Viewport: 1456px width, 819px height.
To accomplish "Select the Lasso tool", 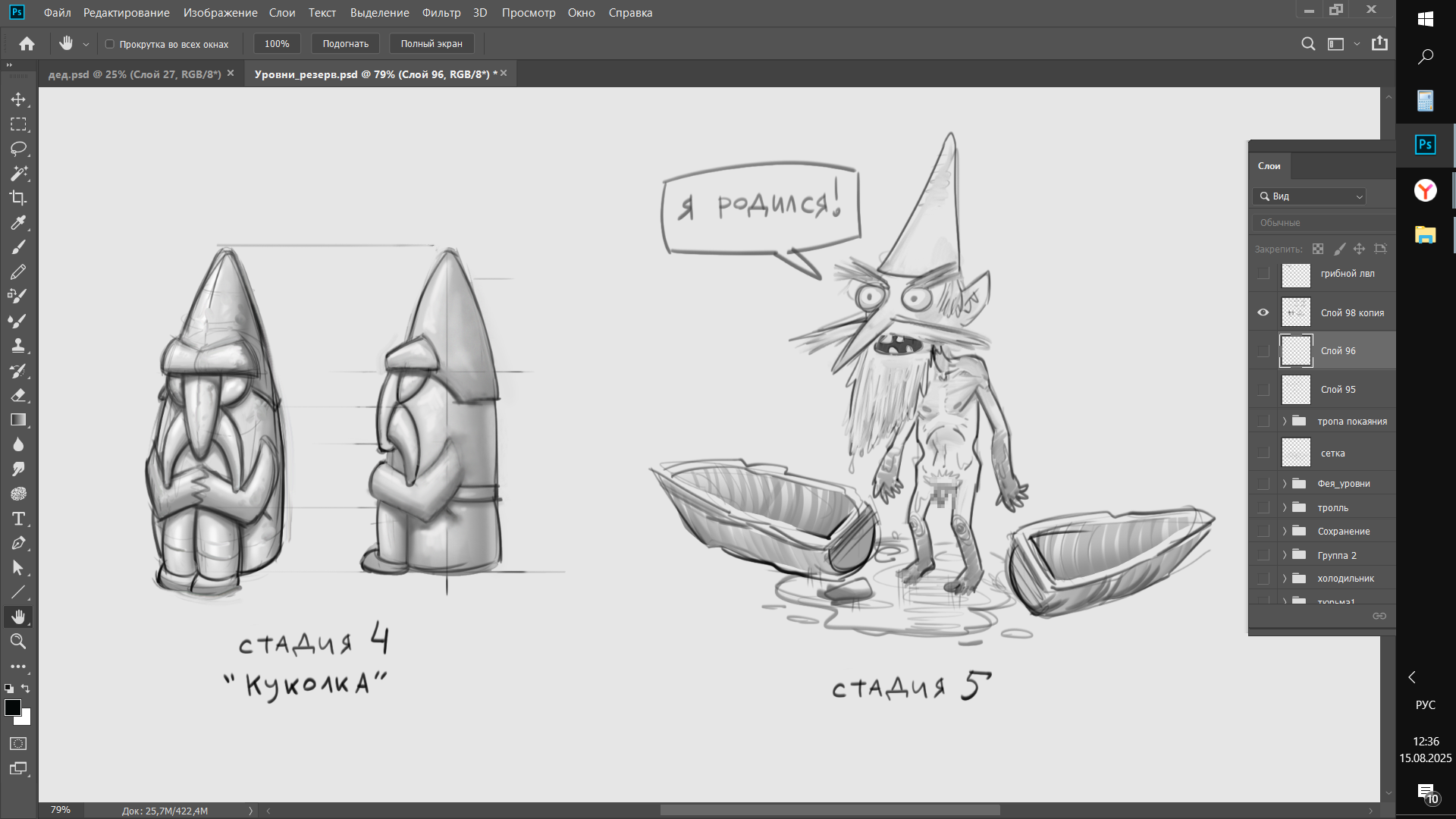I will click(18, 149).
